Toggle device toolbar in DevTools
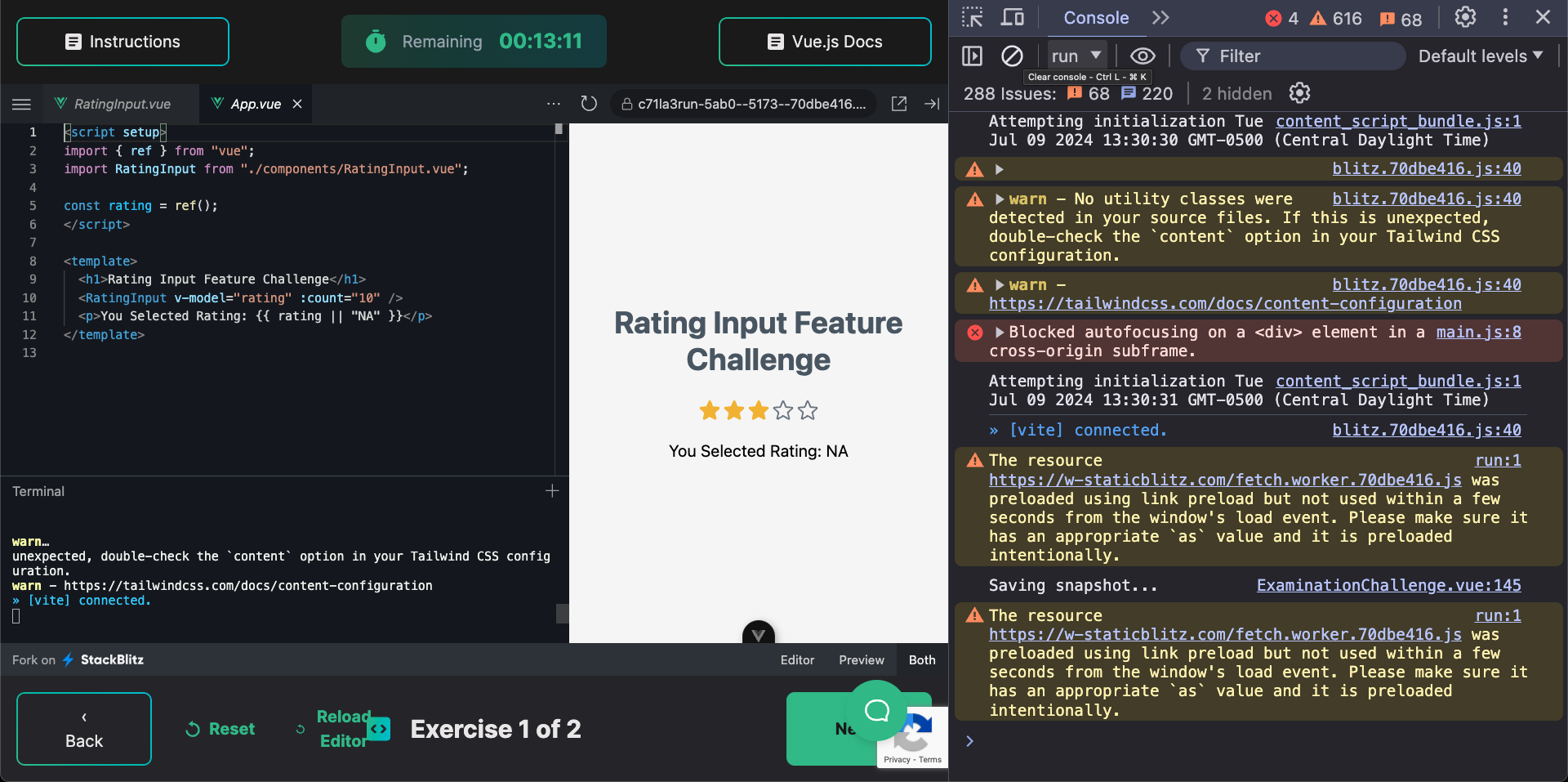 tap(1013, 17)
